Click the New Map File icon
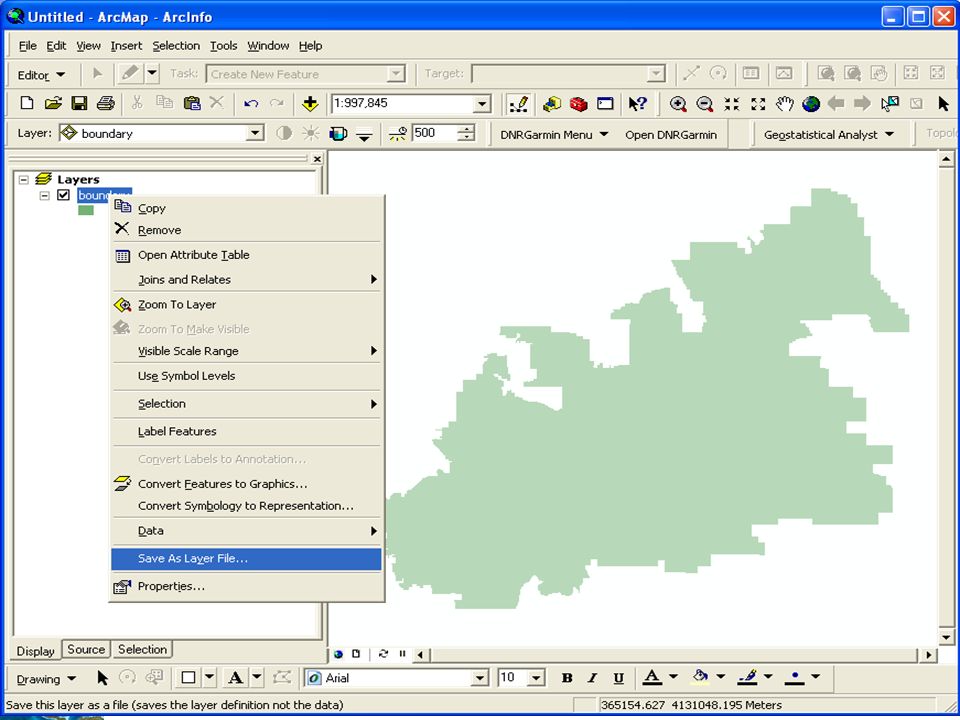 (x=26, y=103)
